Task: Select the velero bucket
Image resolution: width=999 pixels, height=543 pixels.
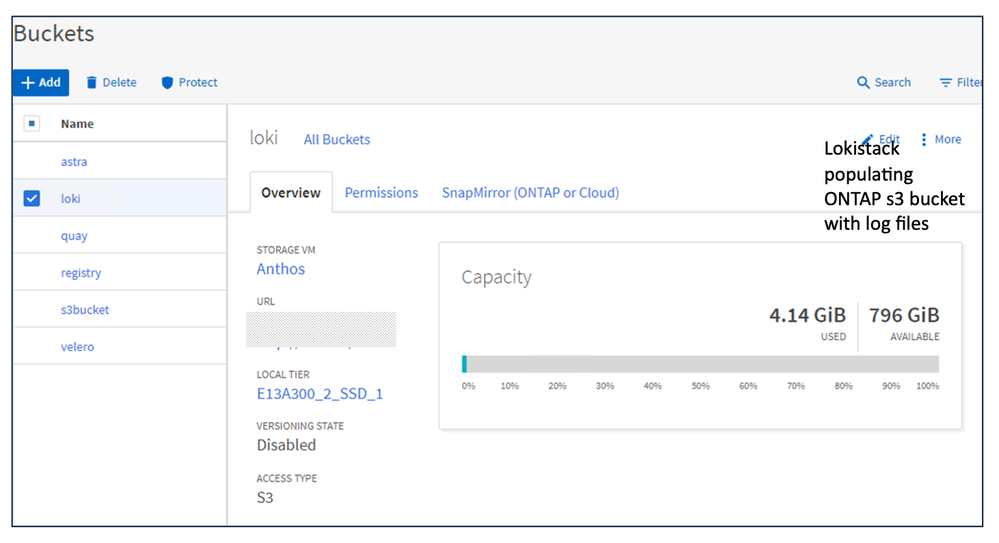Action: [77, 347]
